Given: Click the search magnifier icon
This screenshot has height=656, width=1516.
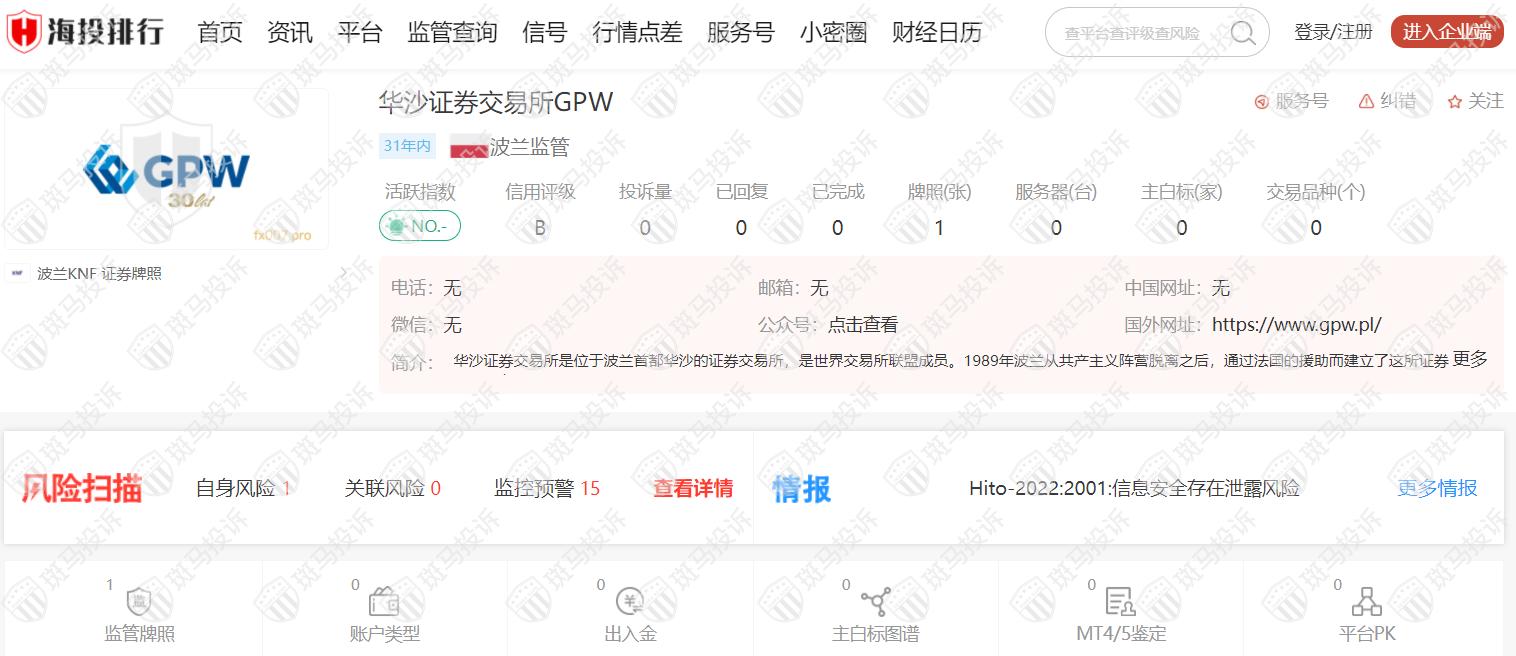Looking at the screenshot, I should click(x=1242, y=33).
